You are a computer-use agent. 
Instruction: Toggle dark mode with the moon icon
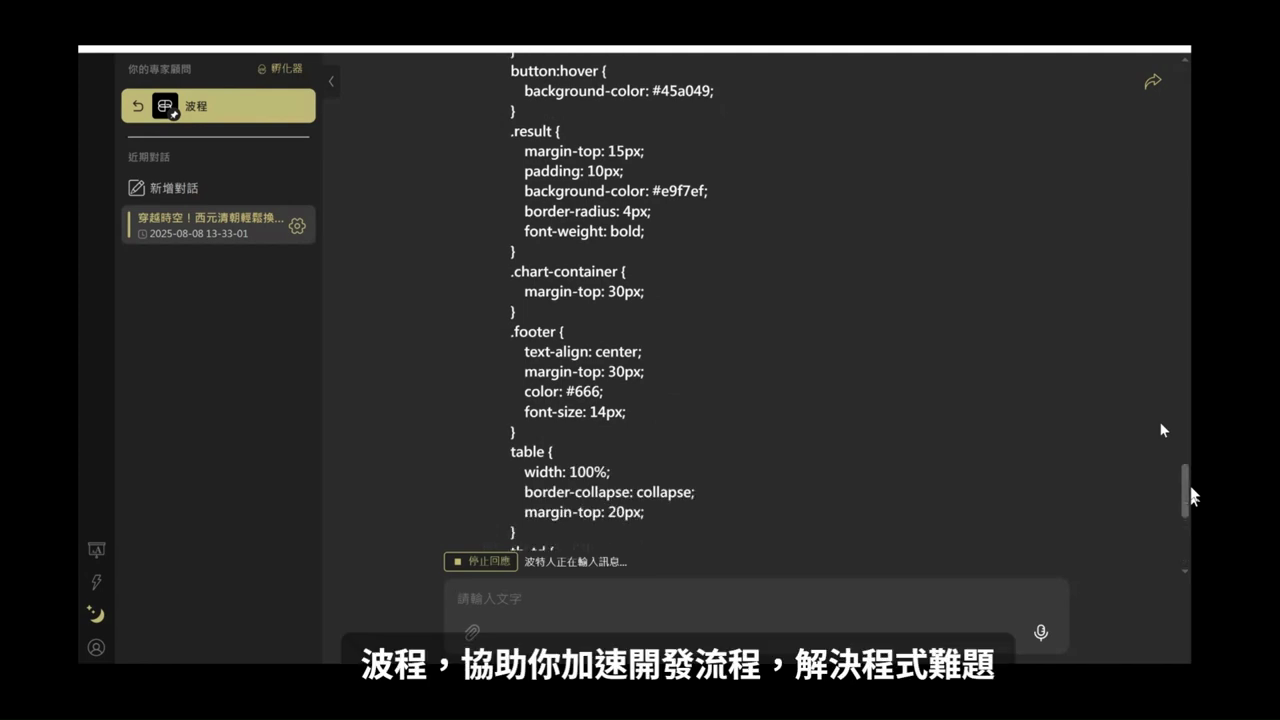96,614
